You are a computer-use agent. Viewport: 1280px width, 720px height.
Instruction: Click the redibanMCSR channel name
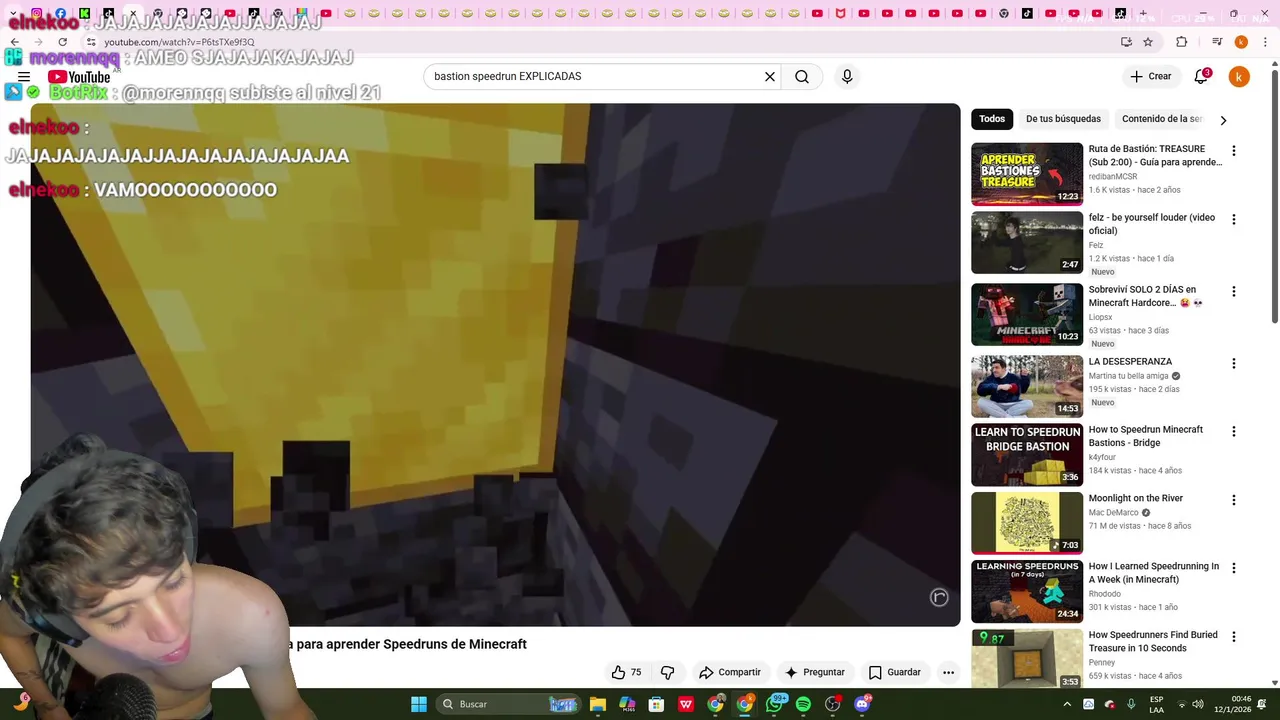point(1113,177)
